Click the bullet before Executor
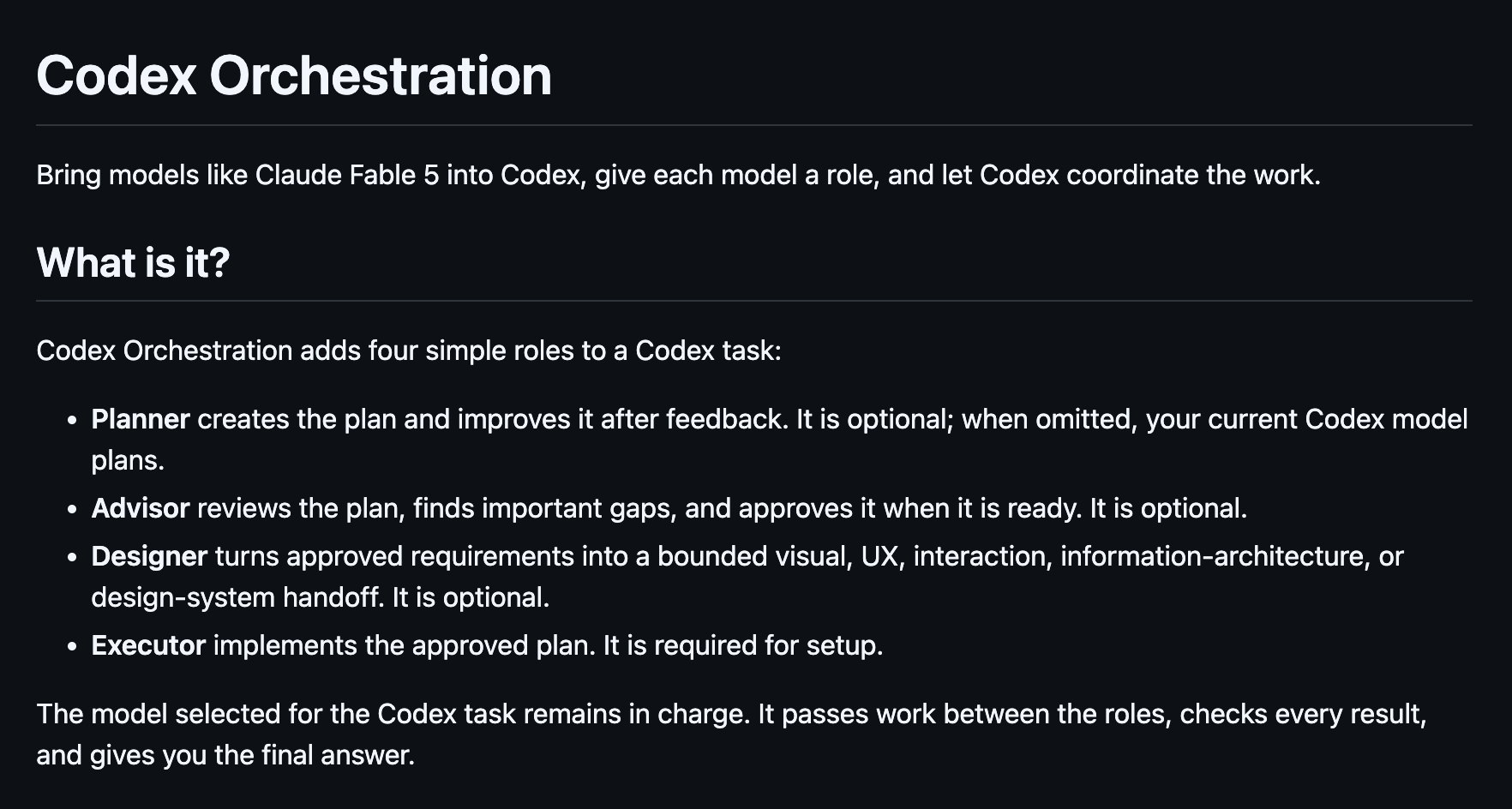1512x809 pixels. click(73, 647)
